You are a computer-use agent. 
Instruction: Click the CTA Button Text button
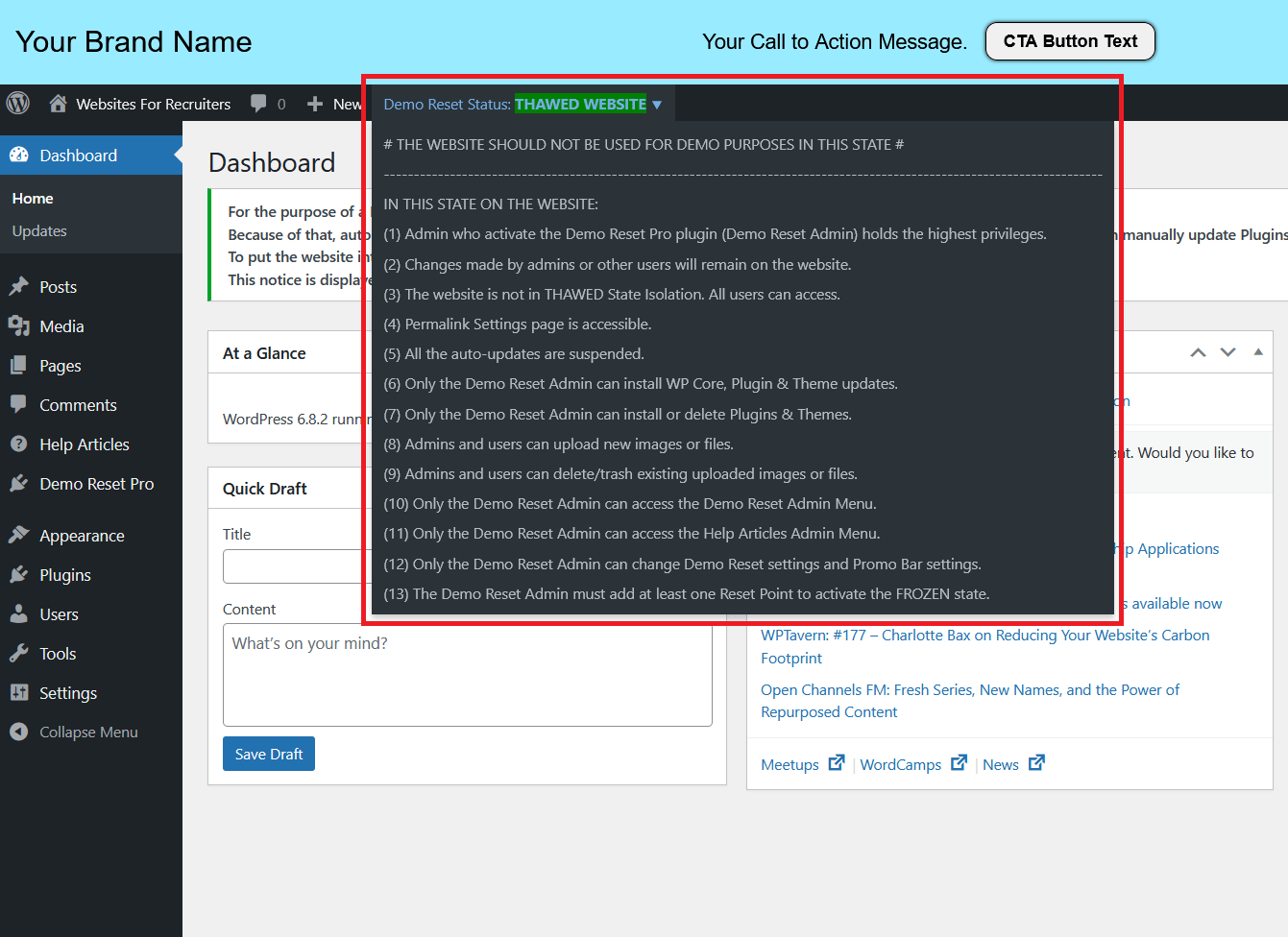click(1070, 41)
